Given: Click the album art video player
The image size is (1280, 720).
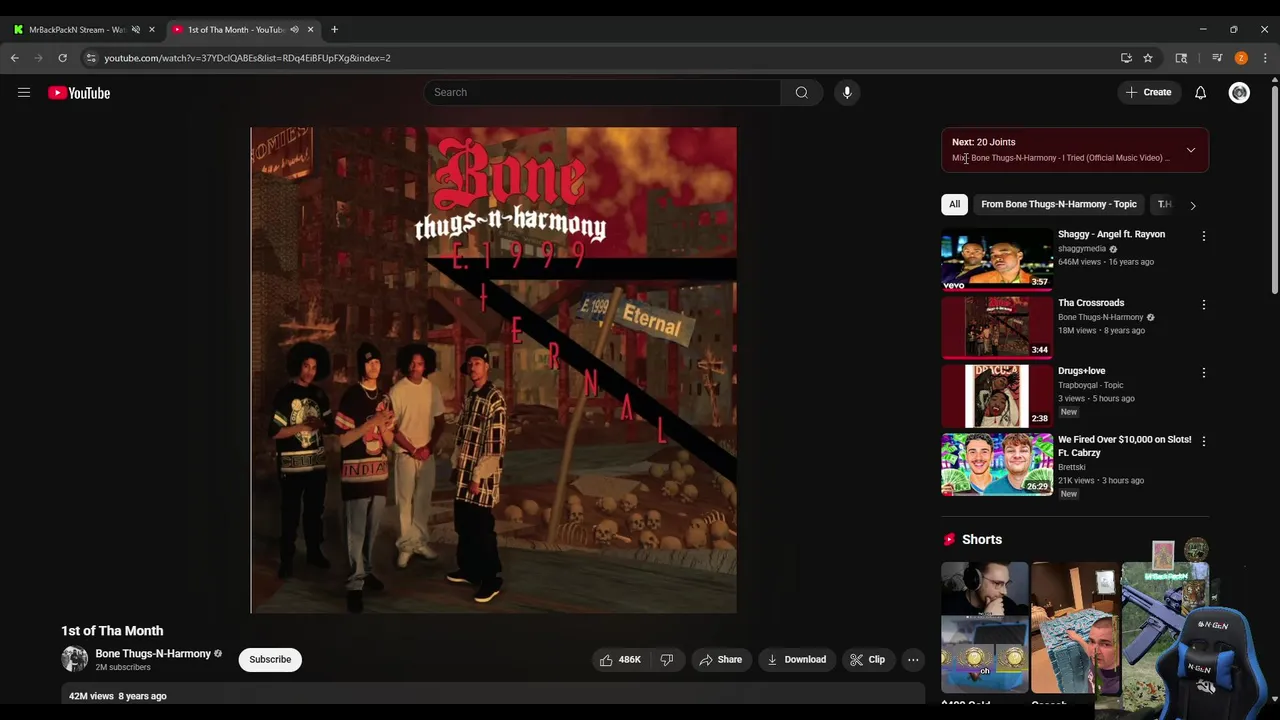Looking at the screenshot, I should tap(493, 370).
